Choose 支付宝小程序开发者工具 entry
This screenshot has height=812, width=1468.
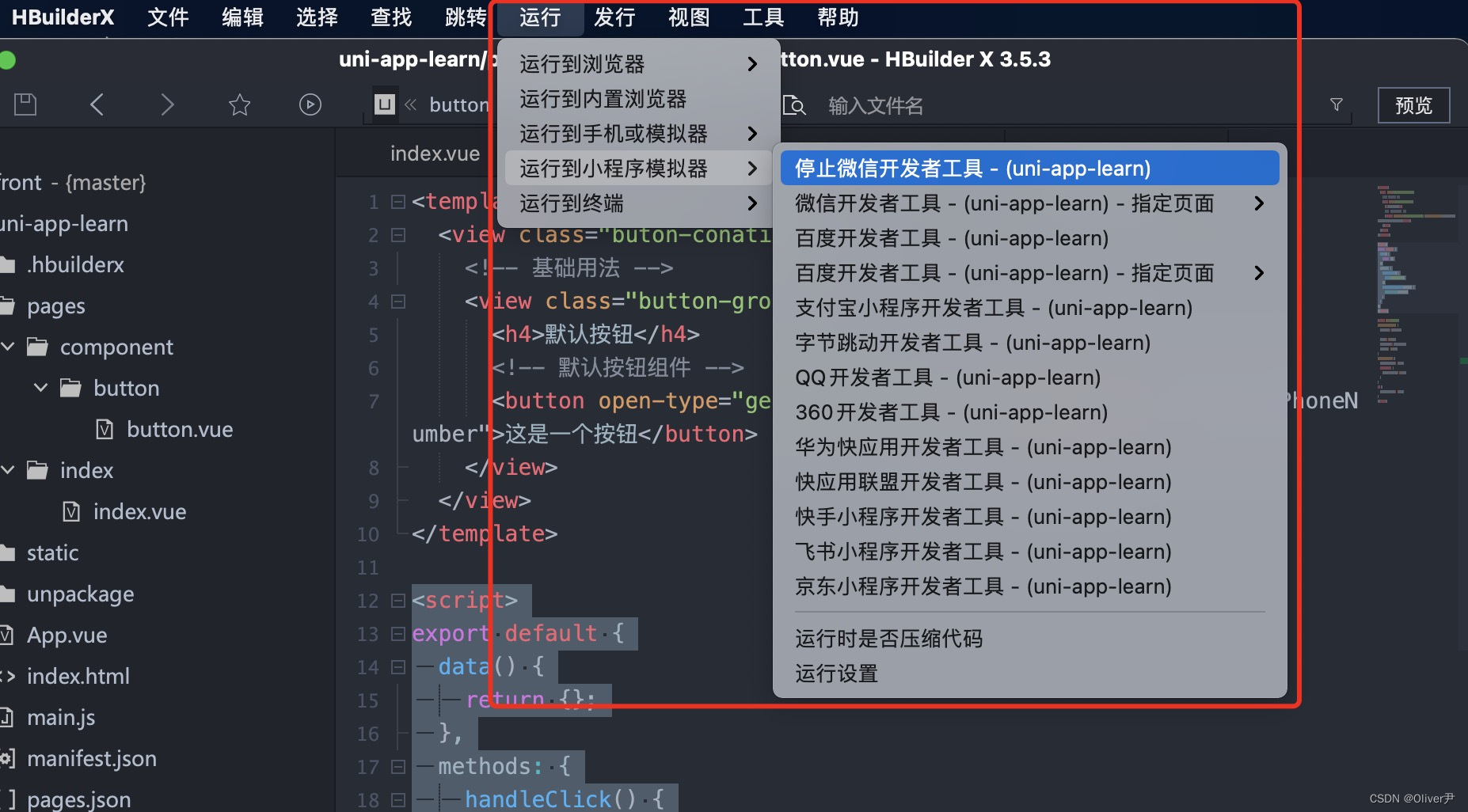pyautogui.click(x=1029, y=308)
